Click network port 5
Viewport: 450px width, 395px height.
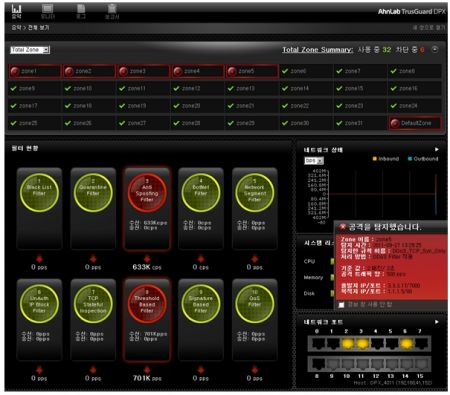tap(391, 344)
